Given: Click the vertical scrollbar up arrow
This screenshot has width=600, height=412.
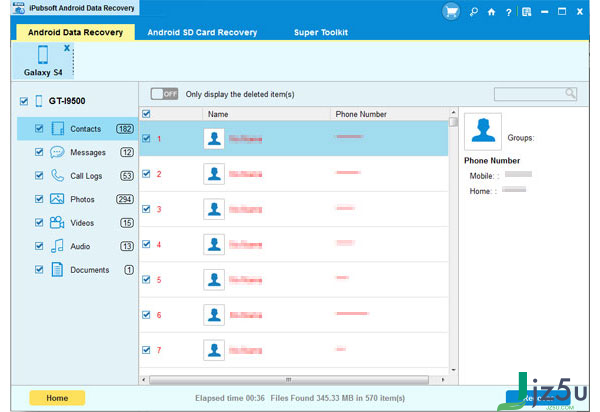Looking at the screenshot, I should (453, 112).
